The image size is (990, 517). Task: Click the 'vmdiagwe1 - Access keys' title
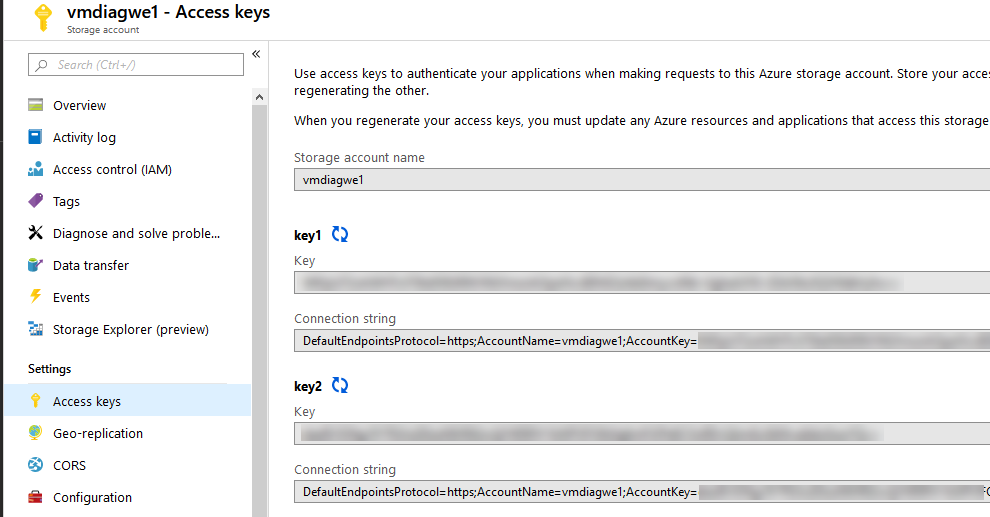tap(169, 12)
